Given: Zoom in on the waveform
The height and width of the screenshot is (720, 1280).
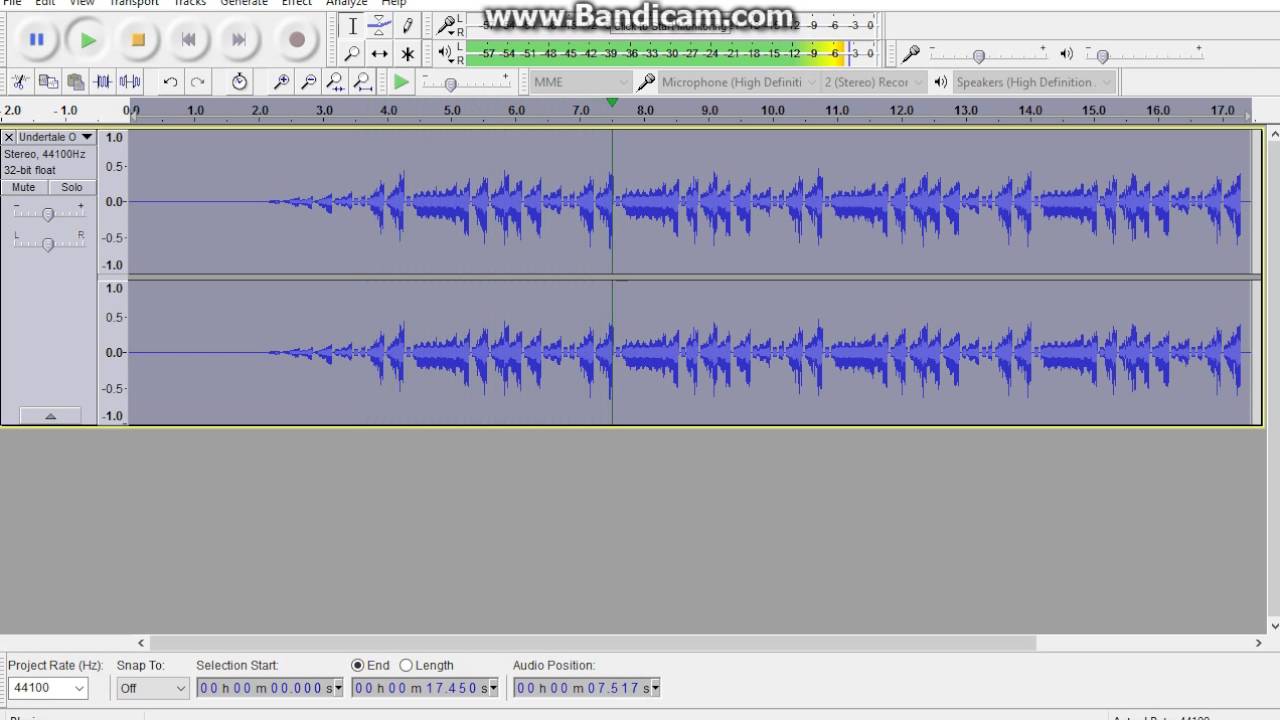Looking at the screenshot, I should [281, 82].
